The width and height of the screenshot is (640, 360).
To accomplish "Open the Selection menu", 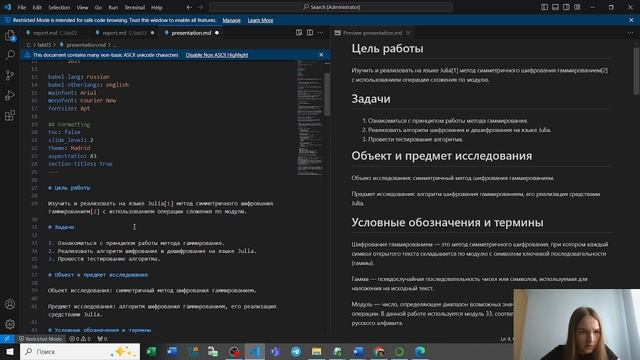I will point(59,7).
